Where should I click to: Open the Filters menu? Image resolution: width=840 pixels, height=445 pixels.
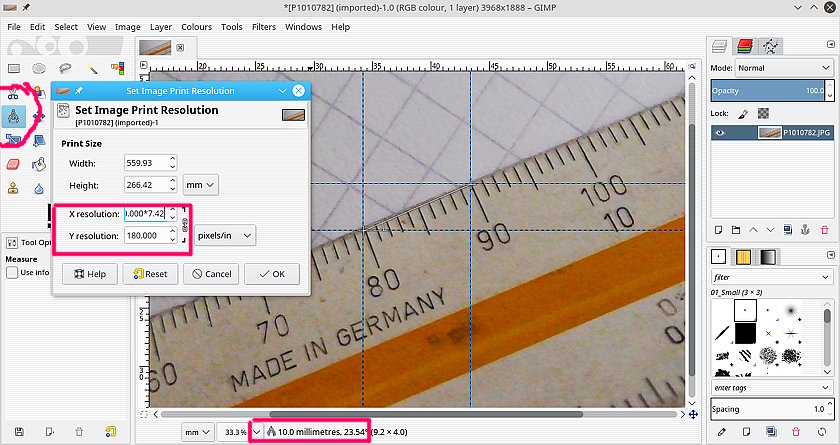(264, 27)
